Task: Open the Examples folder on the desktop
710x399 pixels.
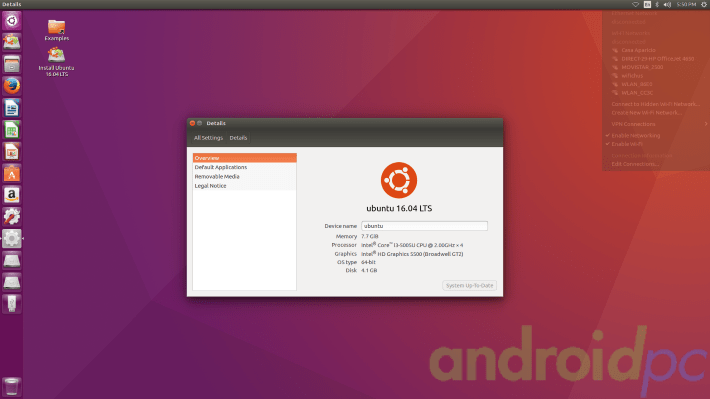Action: [57, 30]
